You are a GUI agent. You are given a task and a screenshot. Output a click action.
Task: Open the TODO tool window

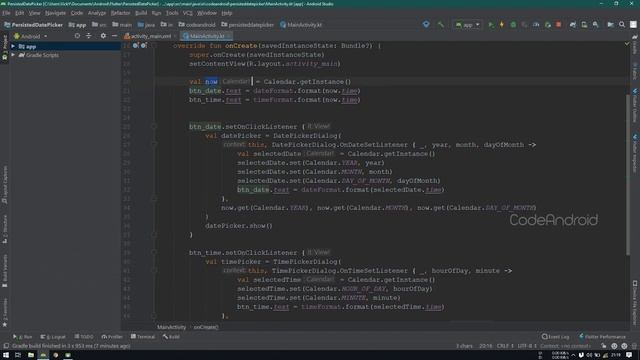84,337
